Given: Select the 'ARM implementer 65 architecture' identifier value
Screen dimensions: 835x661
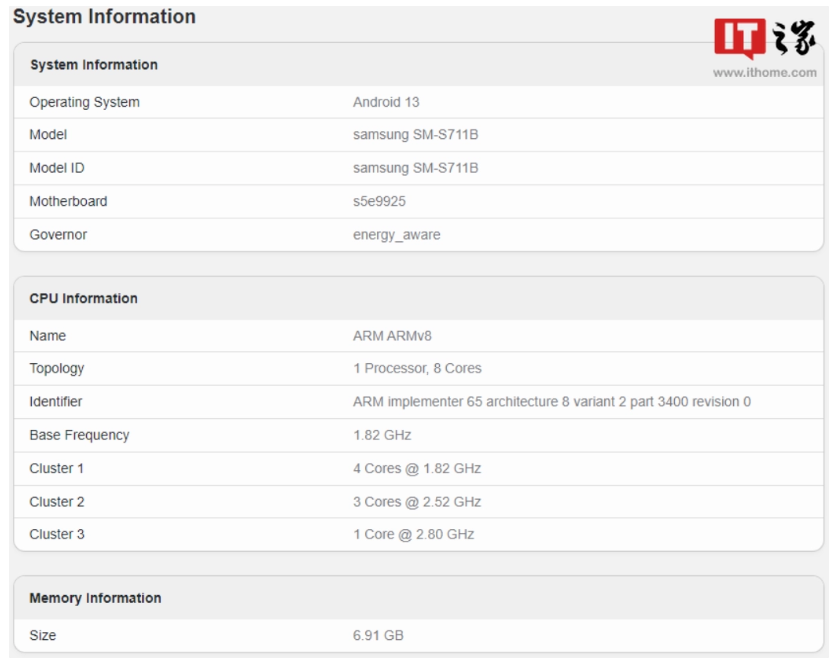Looking at the screenshot, I should 552,402.
